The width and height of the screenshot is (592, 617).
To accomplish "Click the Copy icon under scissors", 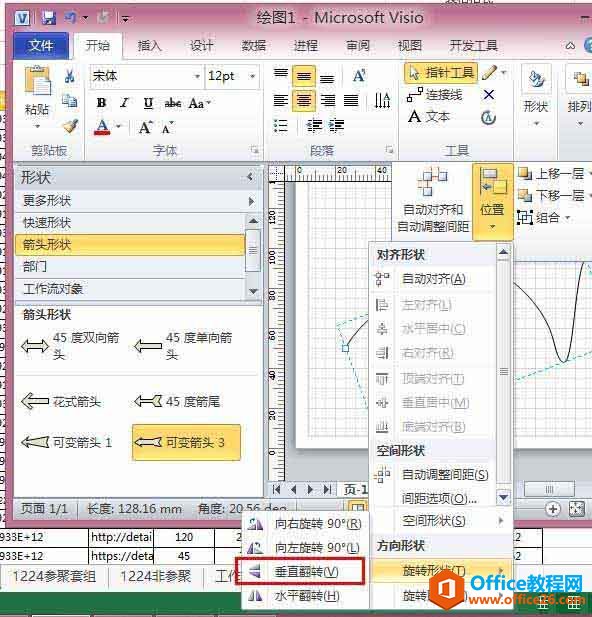I will tap(70, 101).
